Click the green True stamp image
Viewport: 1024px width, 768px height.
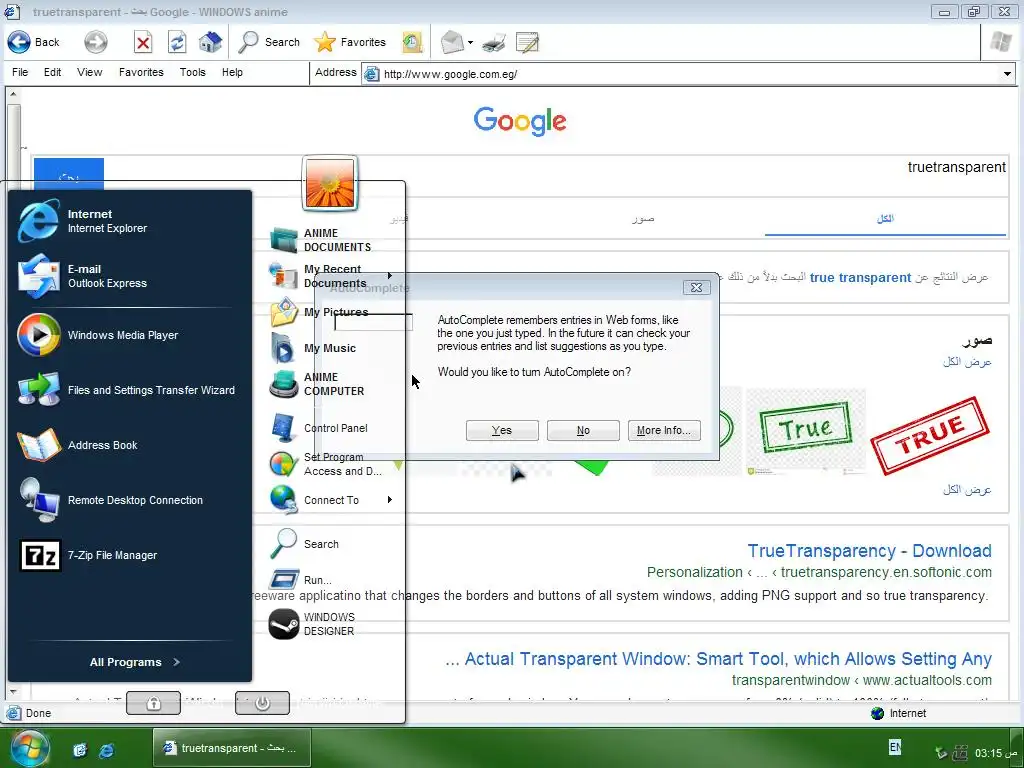point(806,430)
